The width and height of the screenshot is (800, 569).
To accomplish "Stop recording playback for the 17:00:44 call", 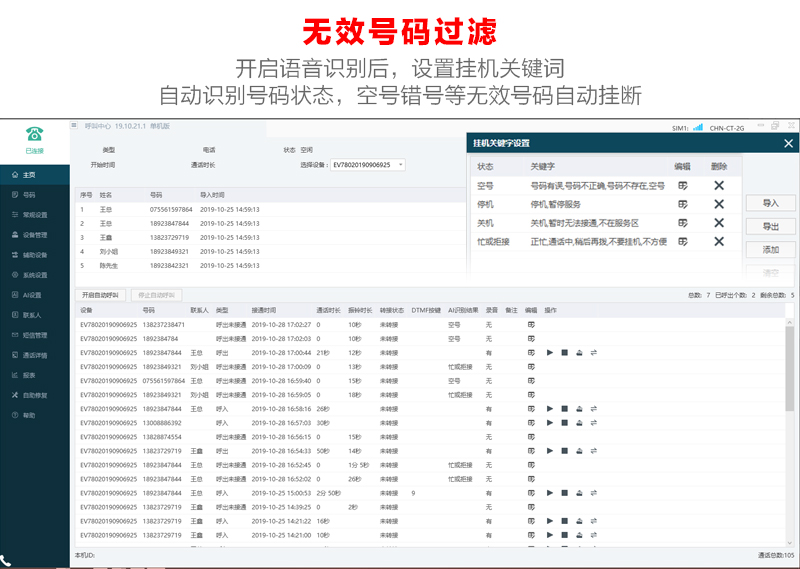I will click(x=564, y=353).
